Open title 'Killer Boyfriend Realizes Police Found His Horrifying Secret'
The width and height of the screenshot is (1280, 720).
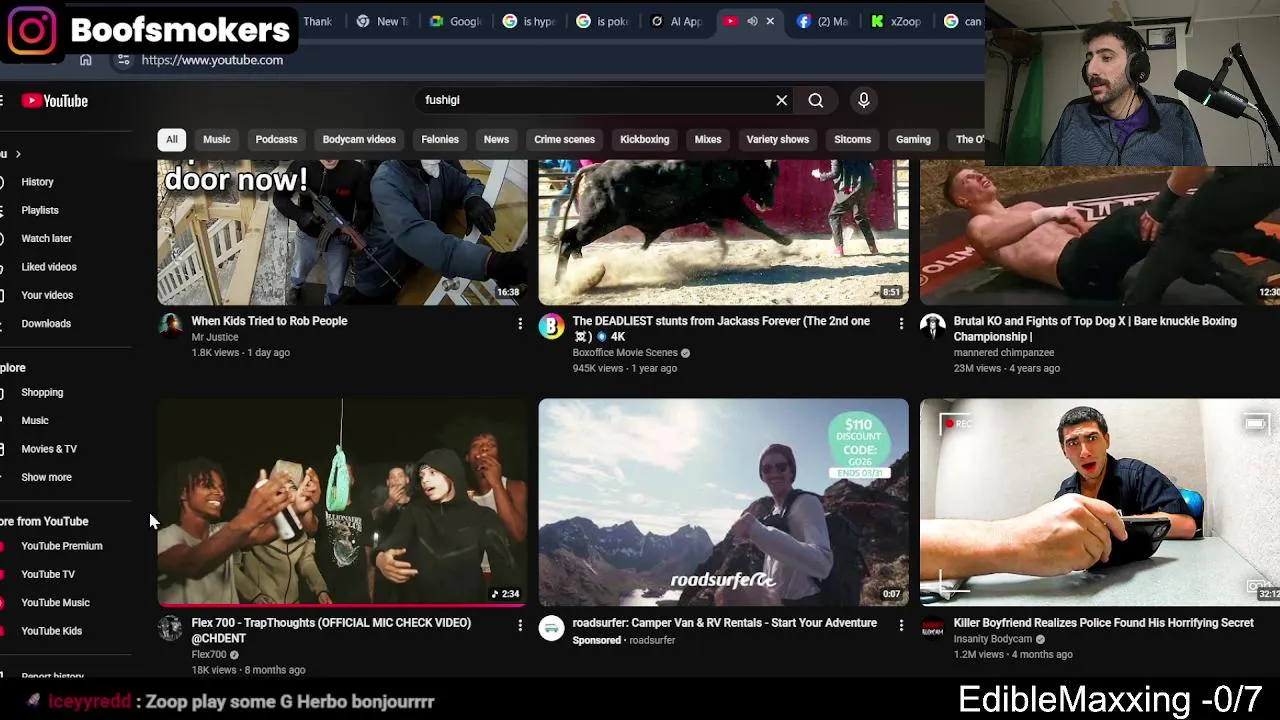click(x=1103, y=623)
